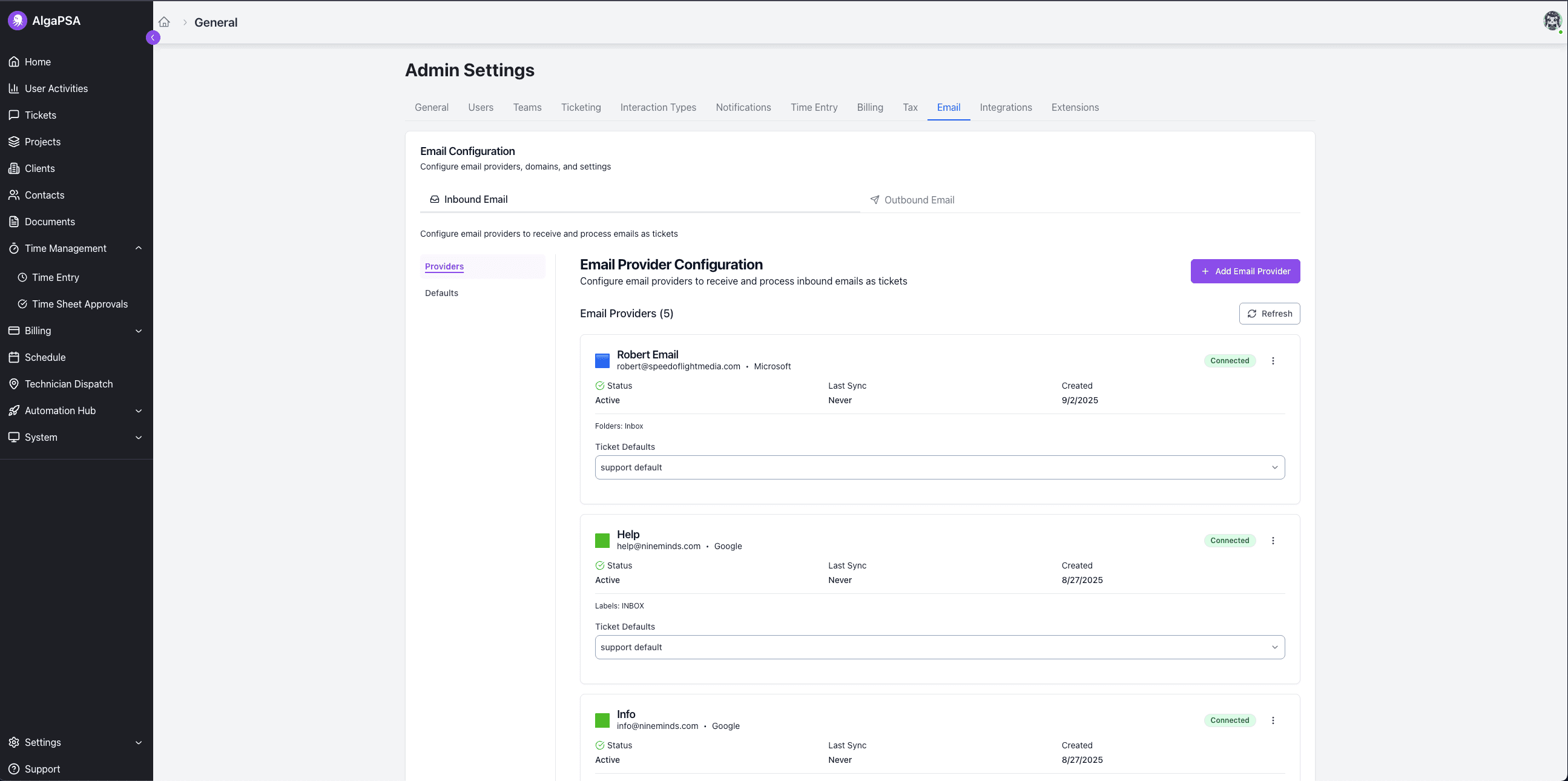Image resolution: width=1568 pixels, height=781 pixels.
Task: Click the Add Email Provider button
Action: click(1245, 271)
